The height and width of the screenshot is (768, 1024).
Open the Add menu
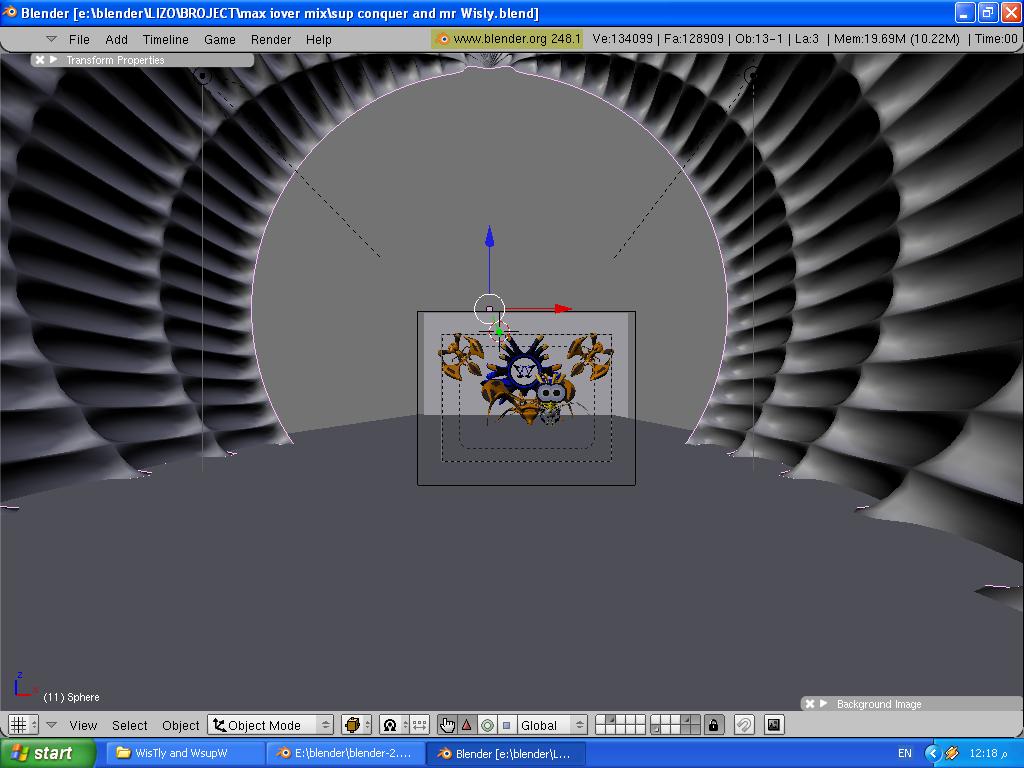(x=116, y=39)
